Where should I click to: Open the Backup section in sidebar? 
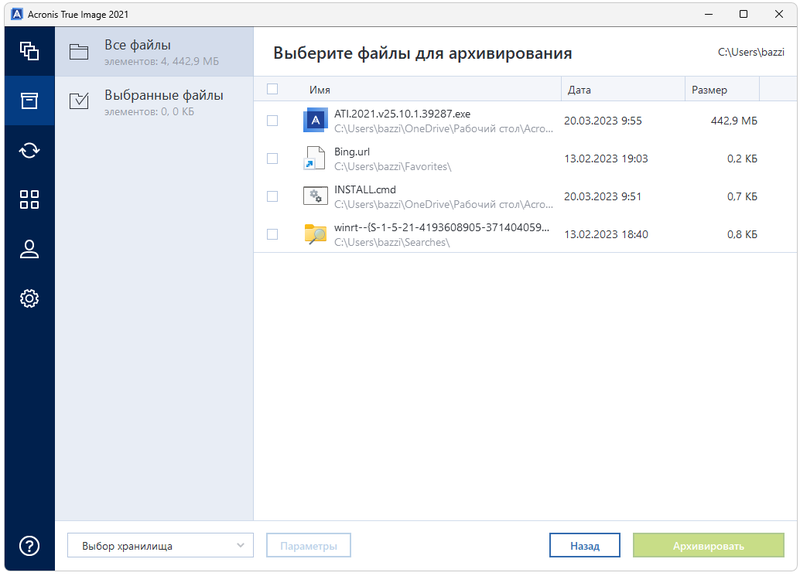tap(29, 51)
